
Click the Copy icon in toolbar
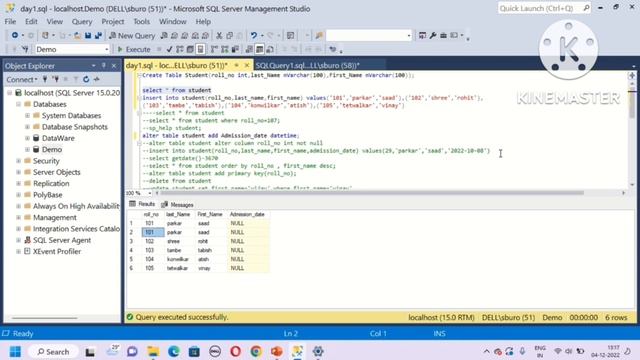[x=229, y=36]
